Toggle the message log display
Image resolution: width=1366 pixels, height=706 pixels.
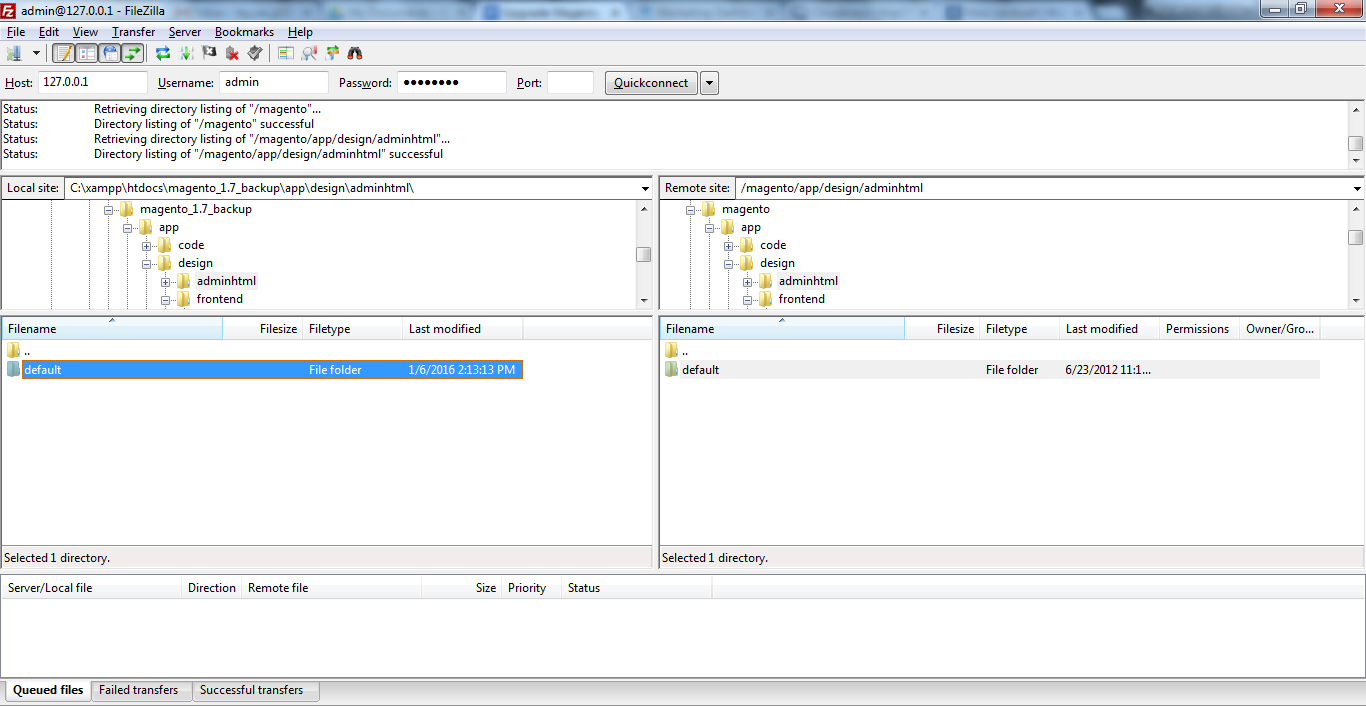point(64,53)
